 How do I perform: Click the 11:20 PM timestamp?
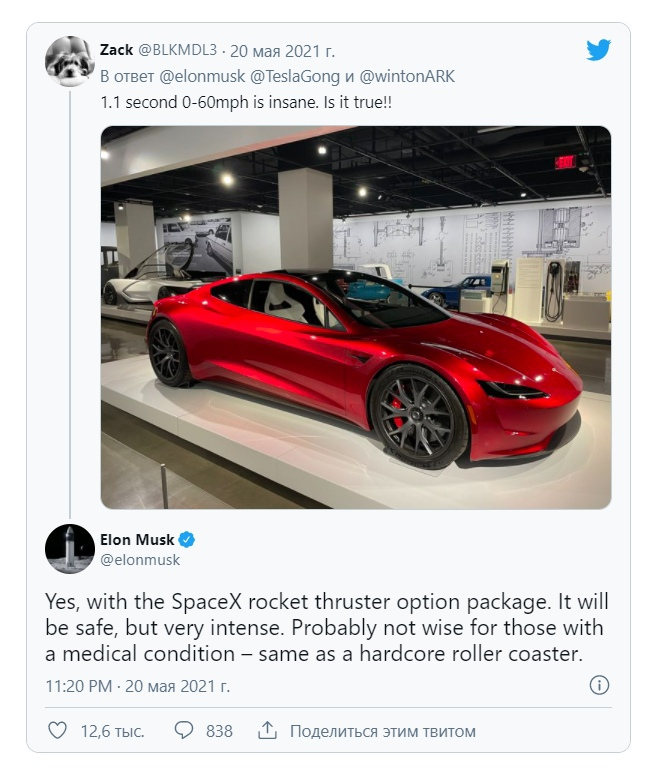tap(78, 686)
